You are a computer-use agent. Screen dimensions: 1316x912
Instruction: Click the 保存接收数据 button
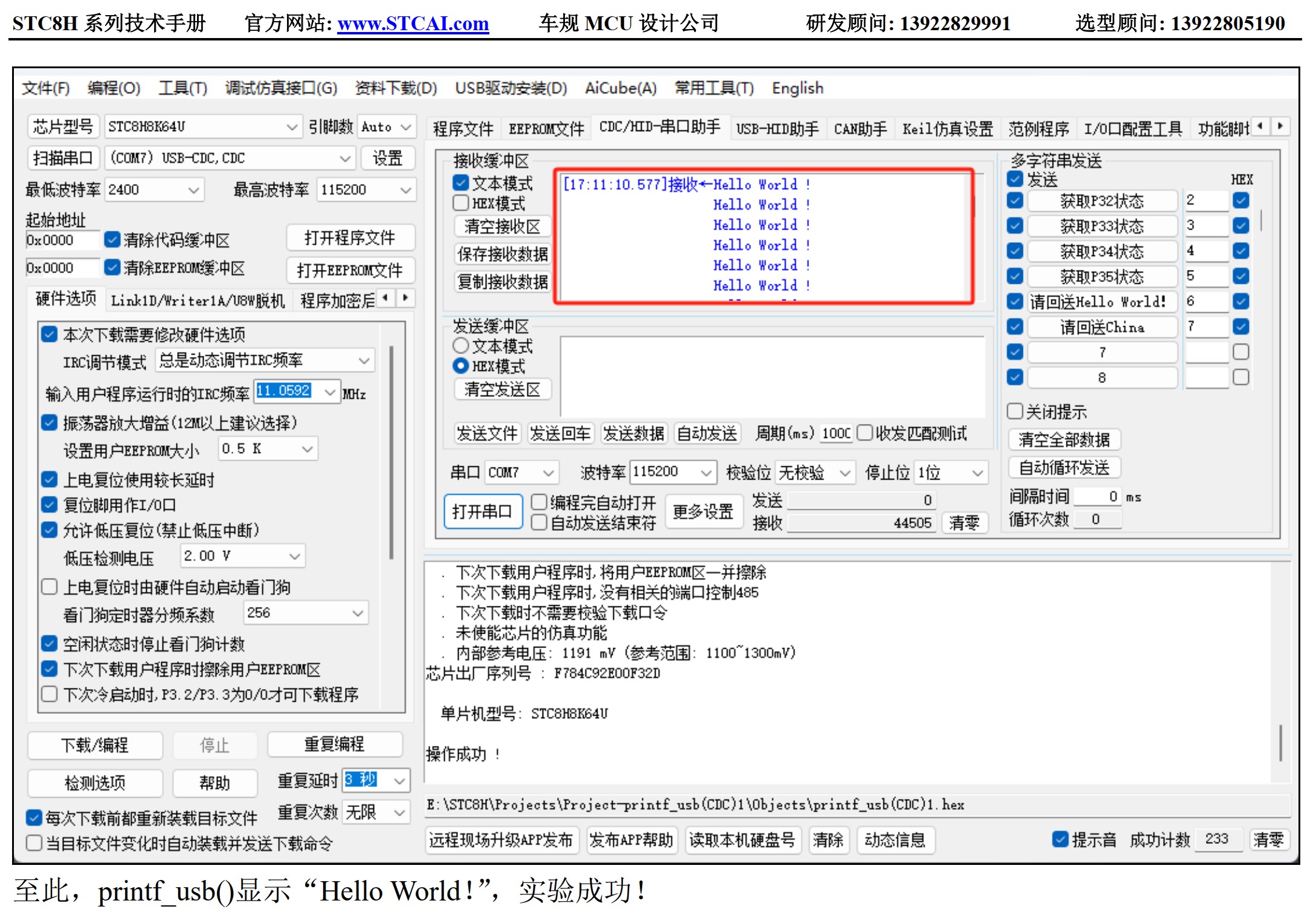click(502, 254)
